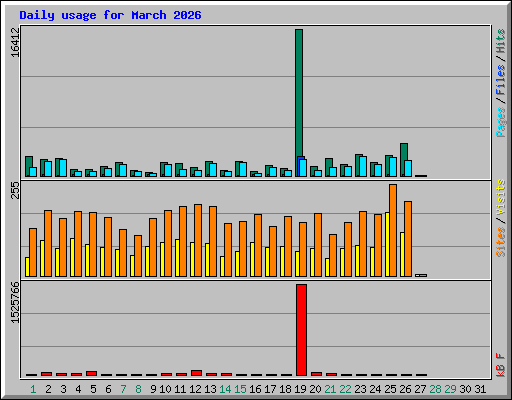
Task: Click the orange visits bar for day 2
Action: (x=48, y=243)
